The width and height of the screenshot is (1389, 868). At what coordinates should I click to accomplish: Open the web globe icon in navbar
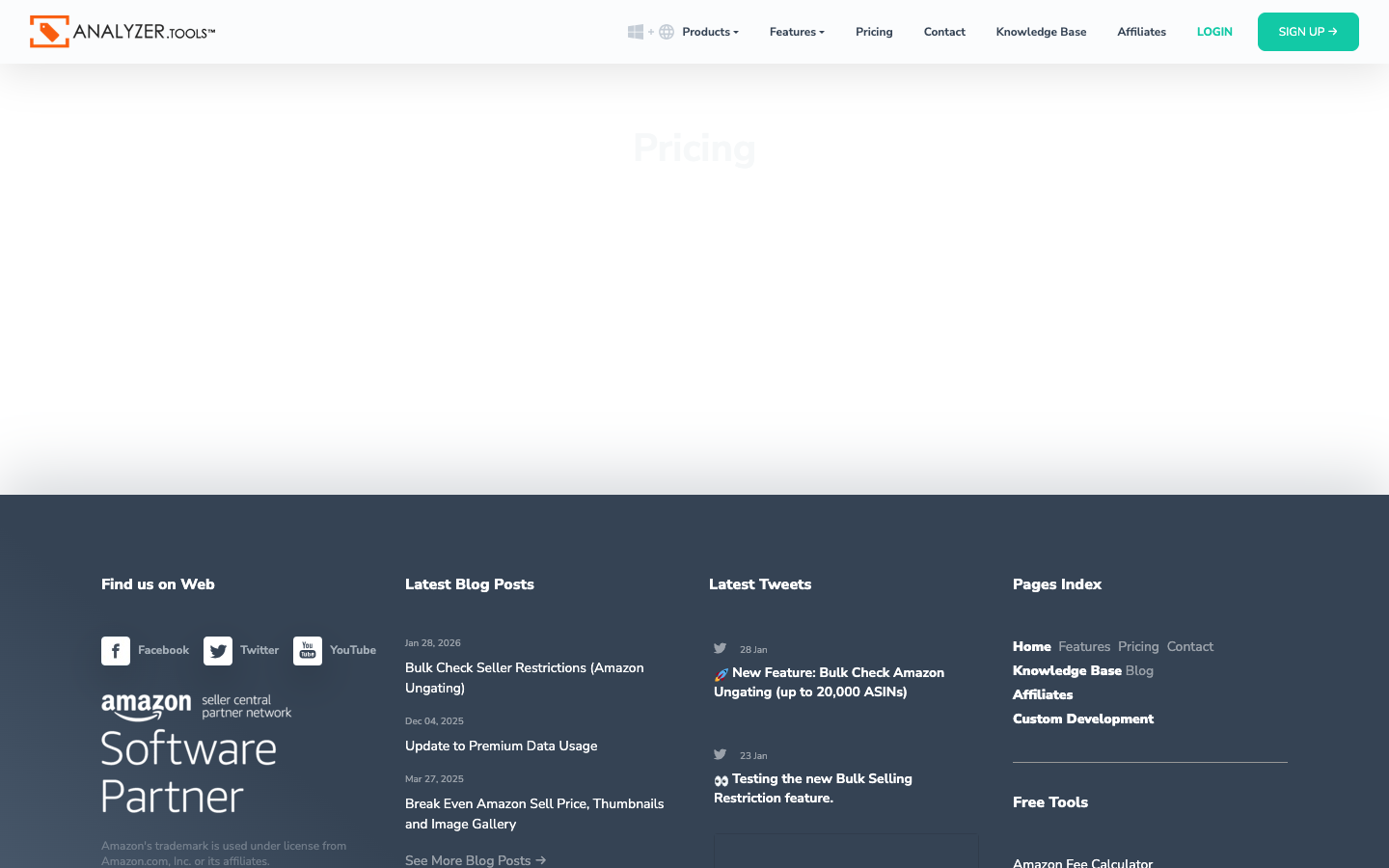click(666, 31)
